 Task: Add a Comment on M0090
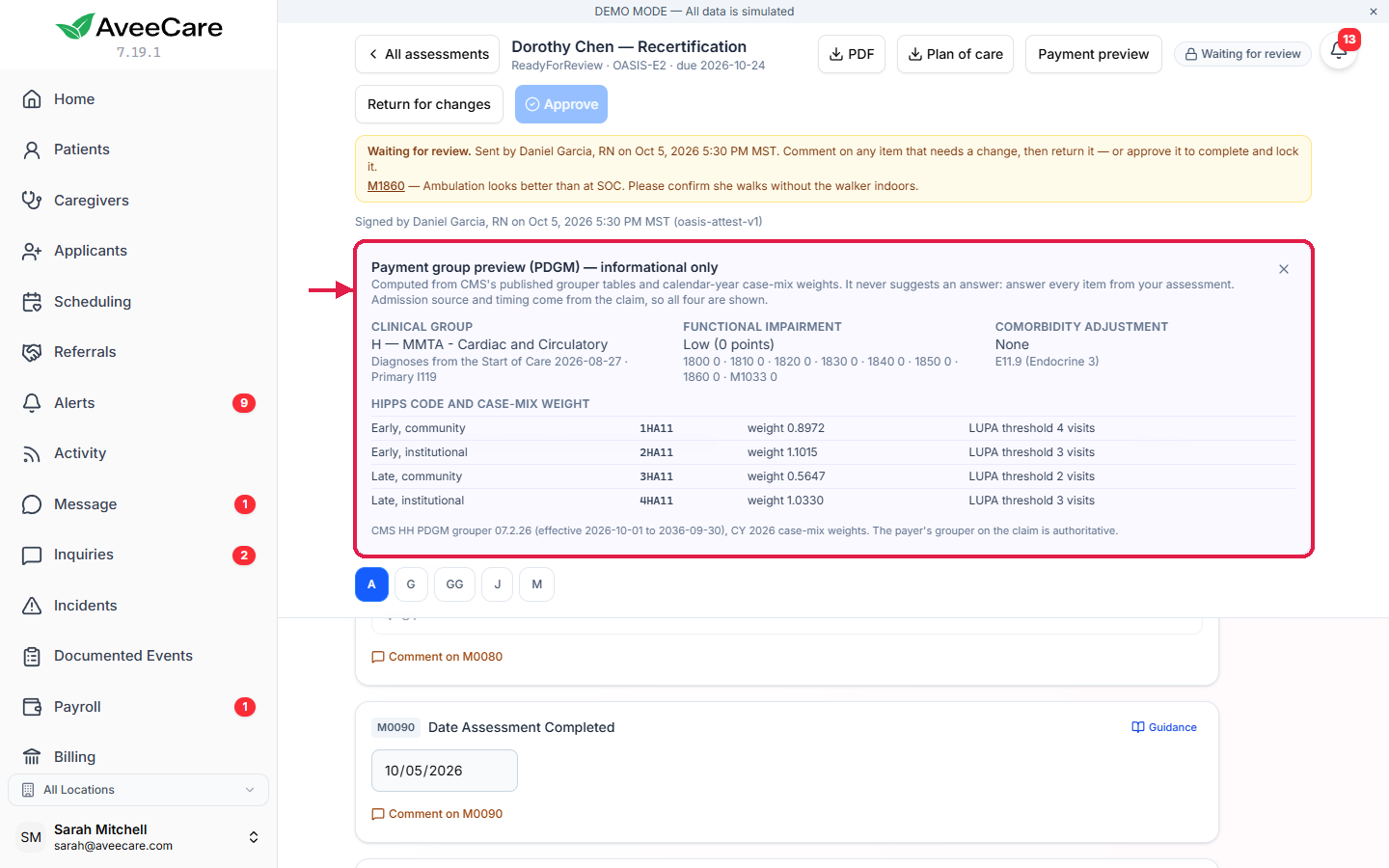click(437, 814)
